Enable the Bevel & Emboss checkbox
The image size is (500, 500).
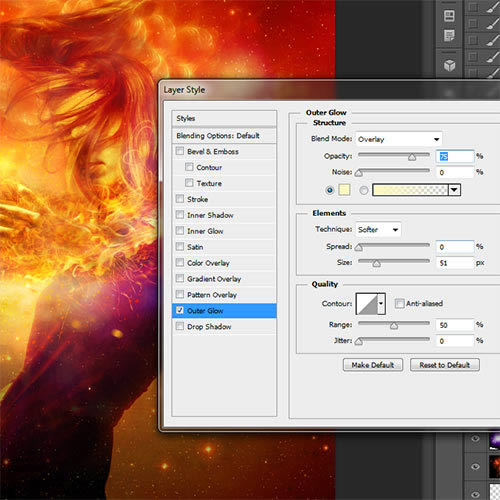point(180,151)
